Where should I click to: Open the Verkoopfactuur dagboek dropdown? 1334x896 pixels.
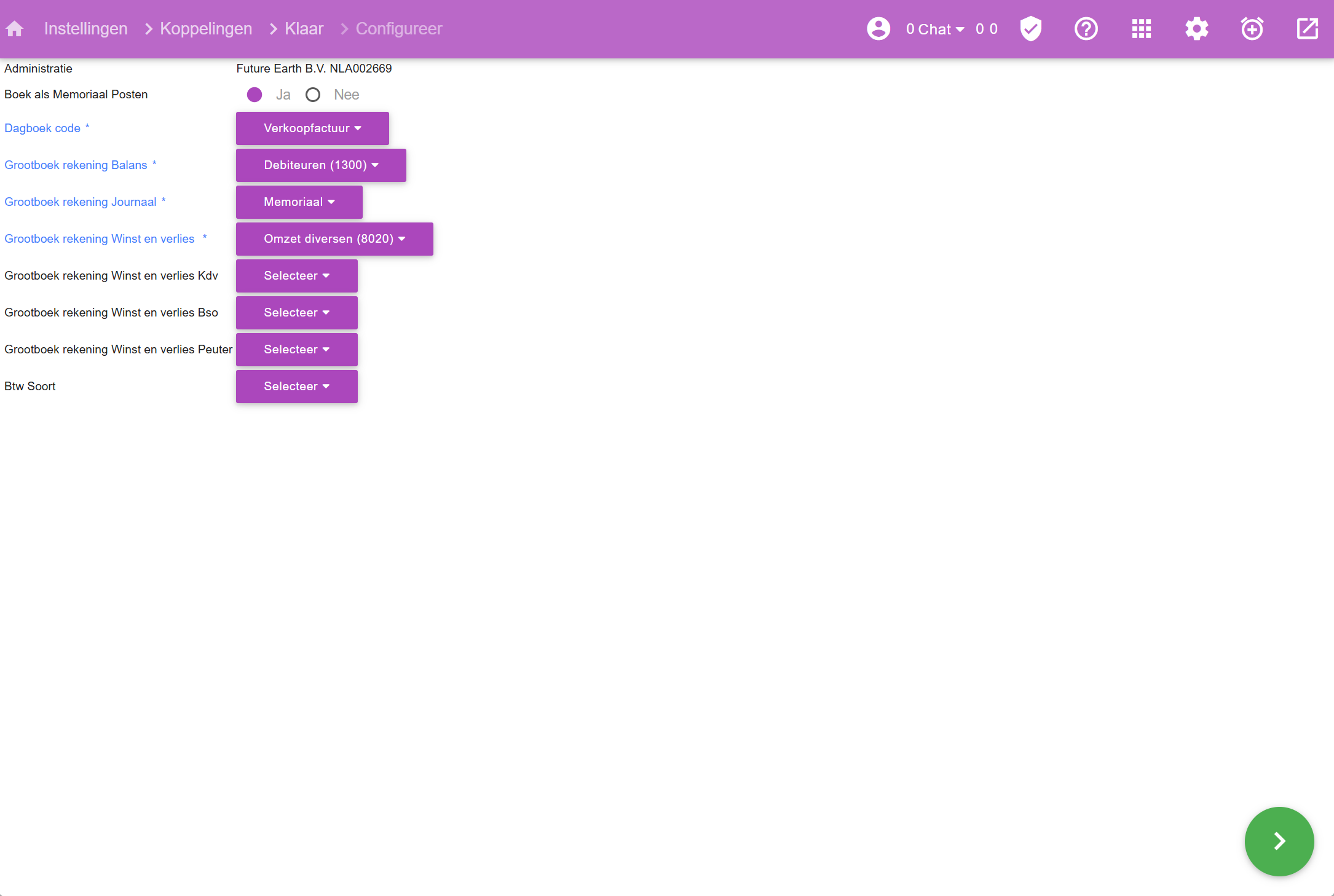312,128
